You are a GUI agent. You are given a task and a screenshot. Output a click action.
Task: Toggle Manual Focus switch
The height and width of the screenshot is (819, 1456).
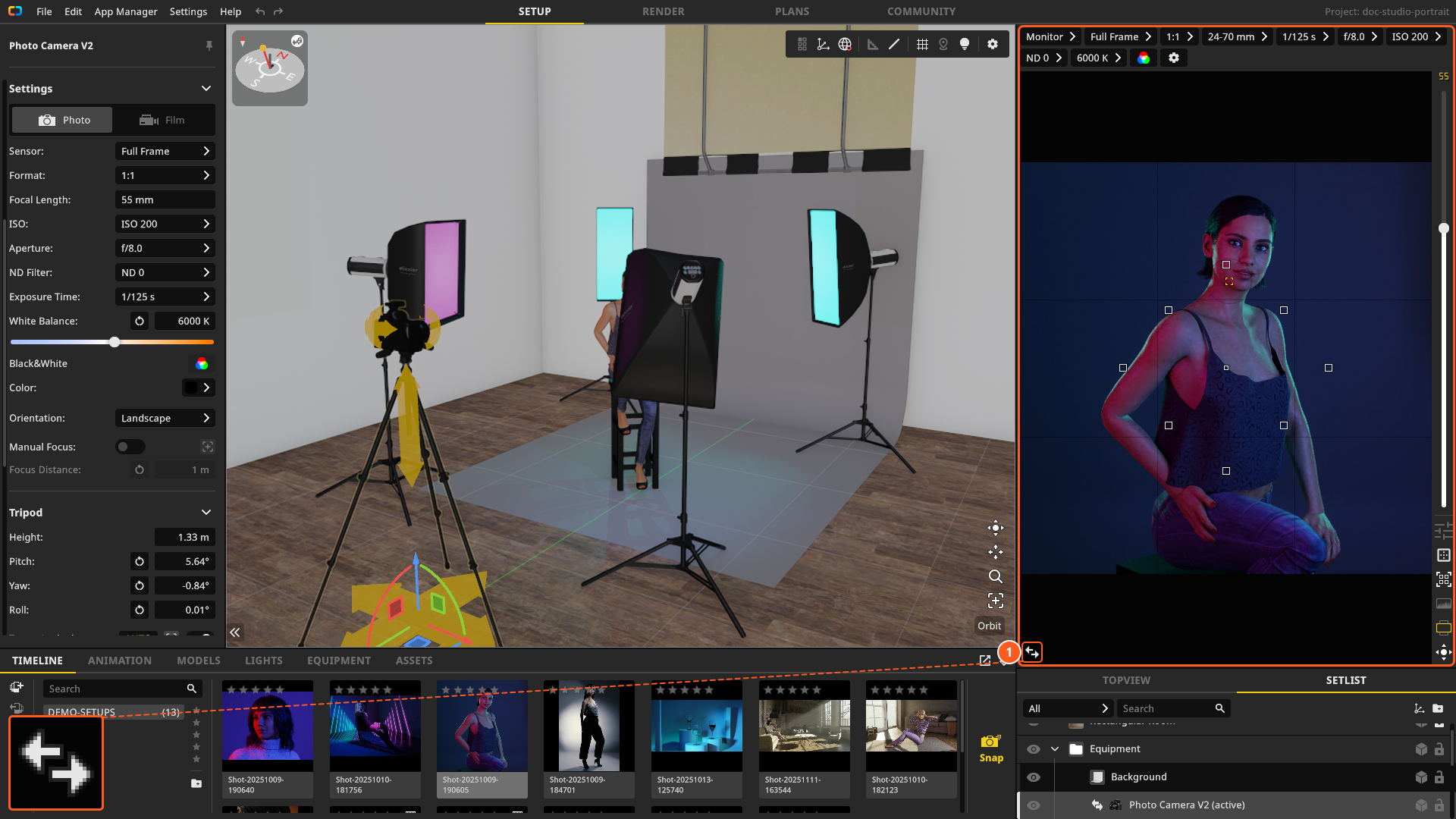tap(130, 447)
